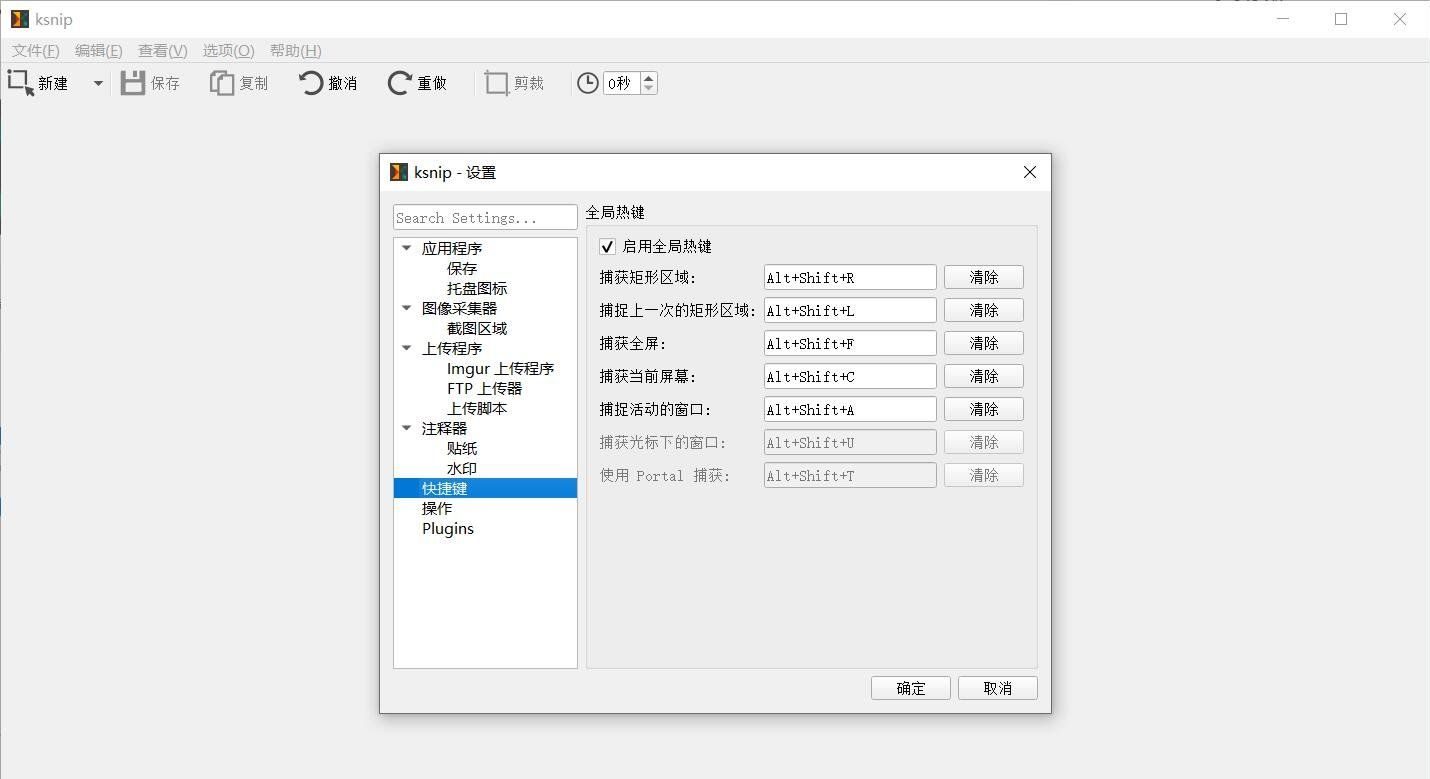Open the 帮助(H) menu

296,50
